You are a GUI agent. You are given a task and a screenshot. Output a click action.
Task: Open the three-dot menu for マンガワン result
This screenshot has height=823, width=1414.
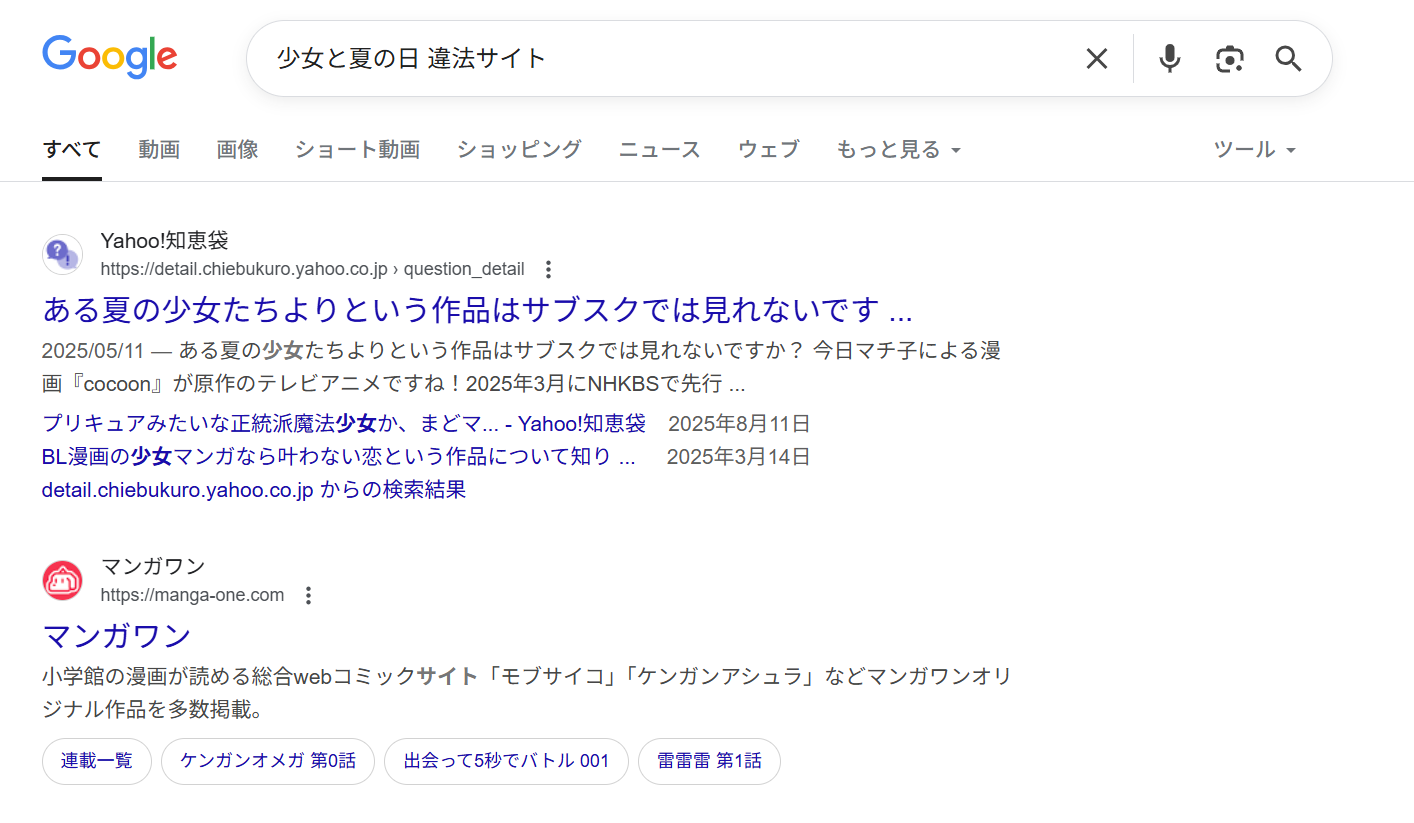[308, 594]
